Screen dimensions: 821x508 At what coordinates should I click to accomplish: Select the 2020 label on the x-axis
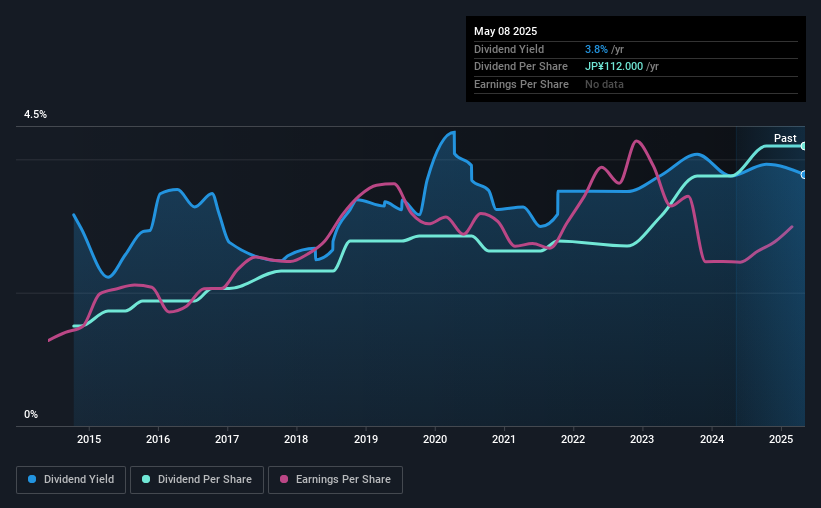[x=435, y=439]
